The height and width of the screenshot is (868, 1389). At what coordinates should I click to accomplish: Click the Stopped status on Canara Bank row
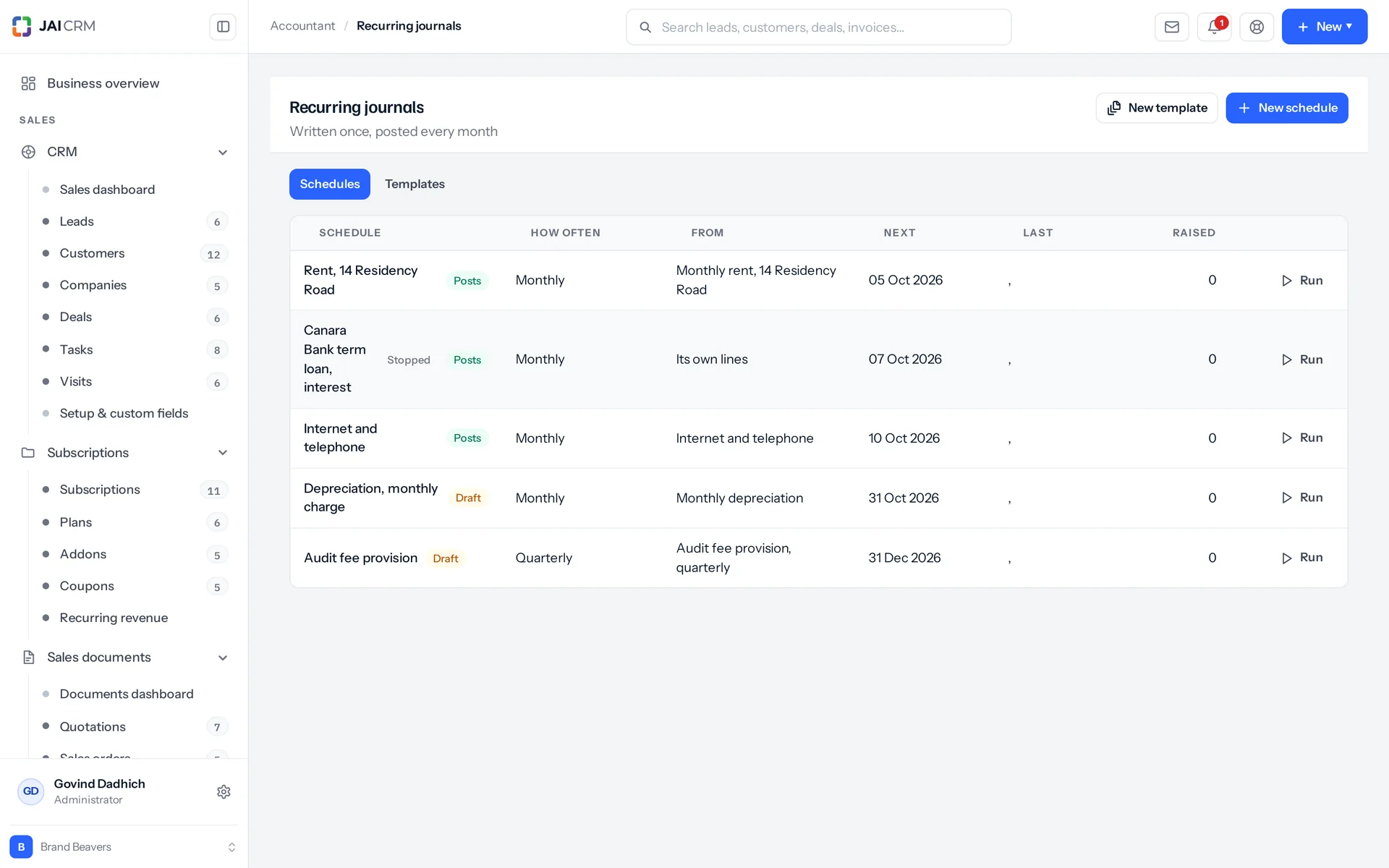pyautogui.click(x=409, y=360)
